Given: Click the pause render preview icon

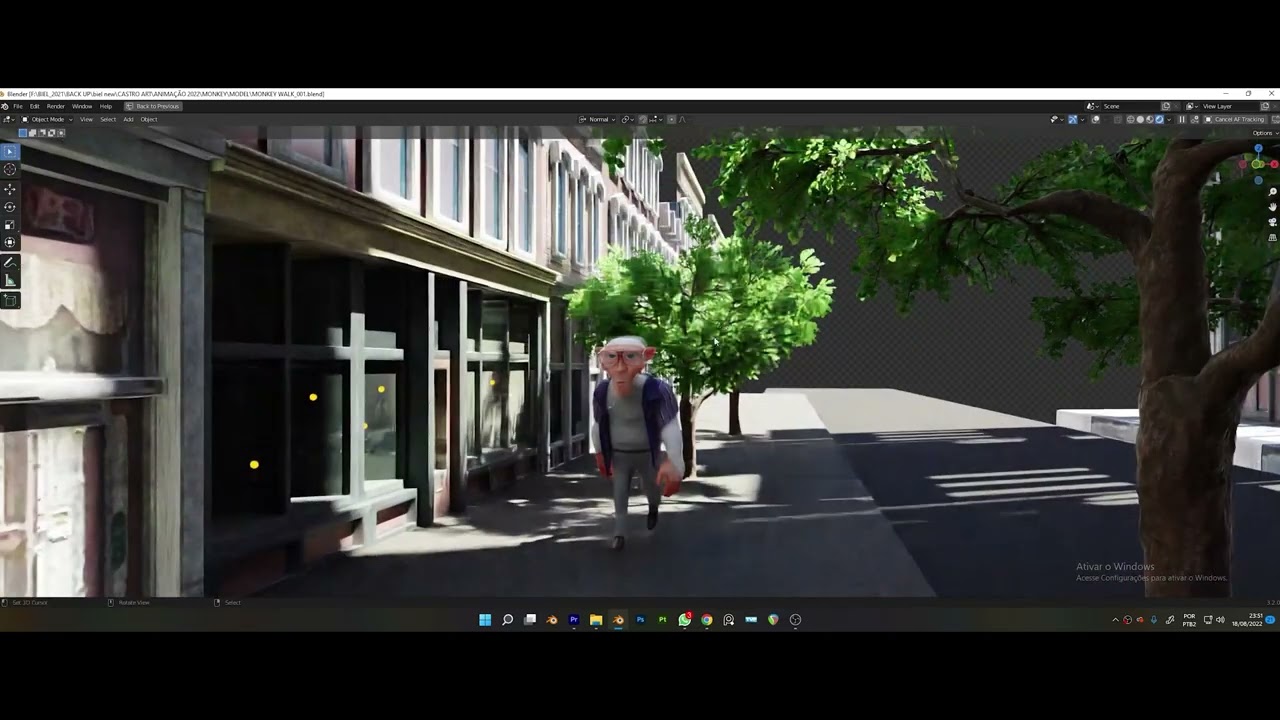Looking at the screenshot, I should pyautogui.click(x=1182, y=119).
